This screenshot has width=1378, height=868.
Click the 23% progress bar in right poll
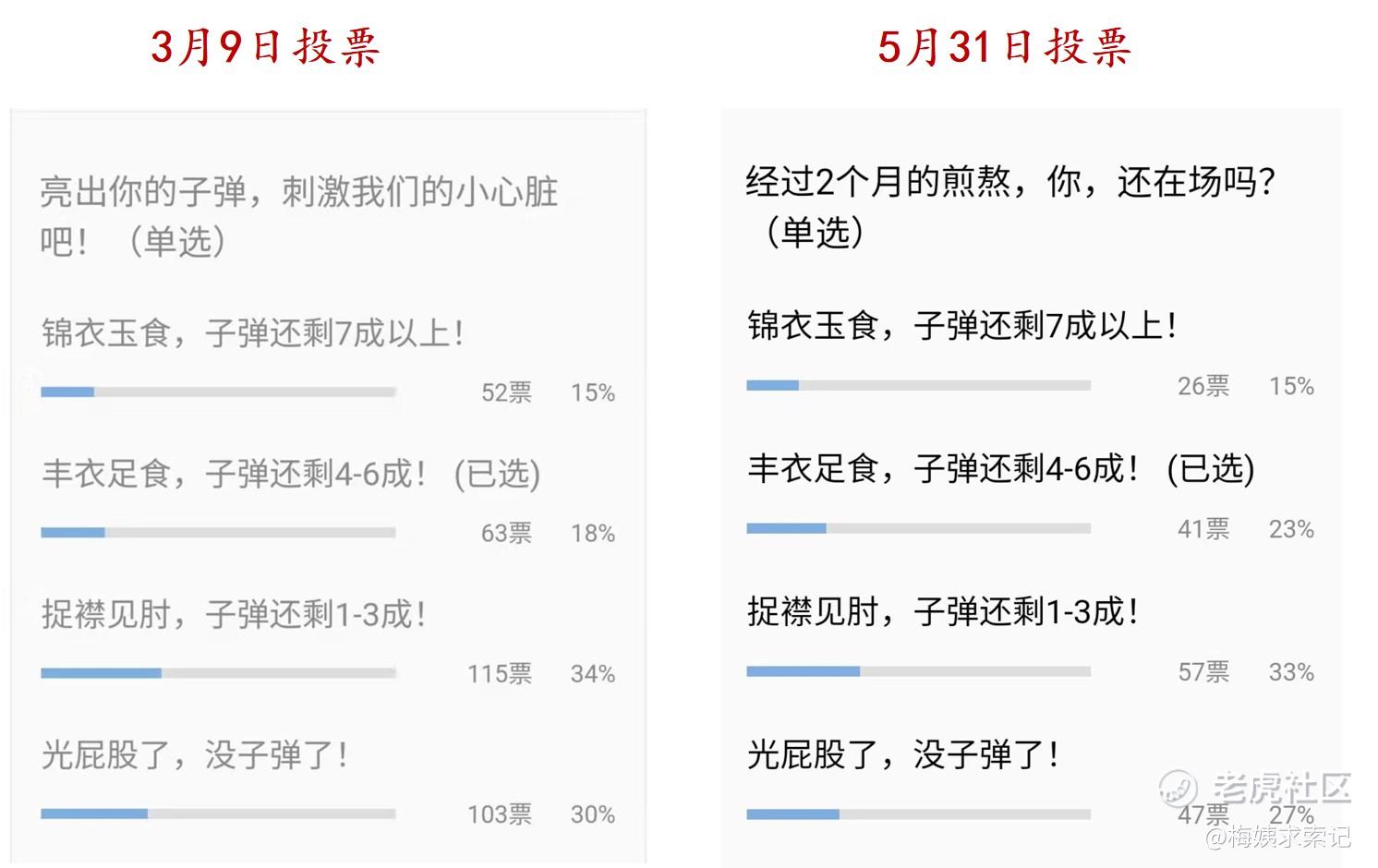tap(918, 528)
